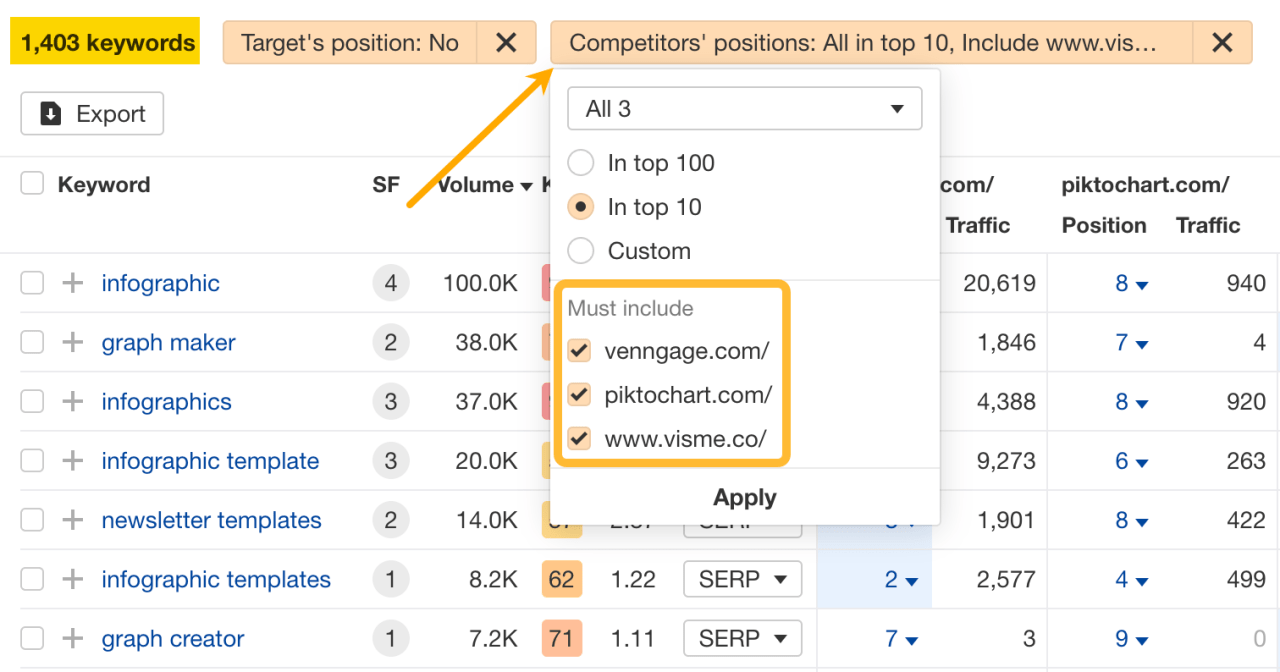Open the "infographics" keyword link

[x=166, y=401]
